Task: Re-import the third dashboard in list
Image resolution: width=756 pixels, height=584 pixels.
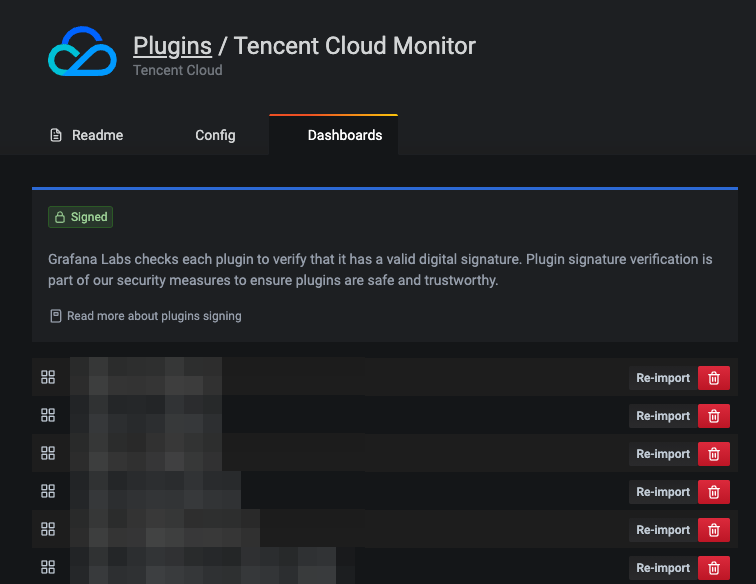Action: [663, 454]
